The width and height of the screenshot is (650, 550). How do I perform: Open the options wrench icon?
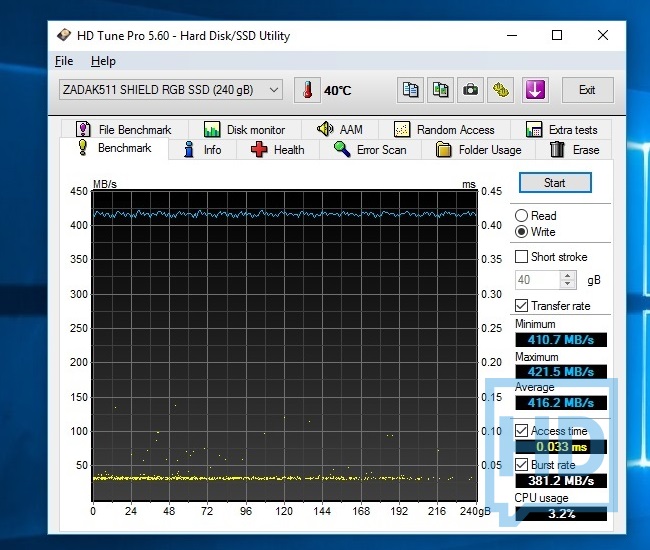501,90
